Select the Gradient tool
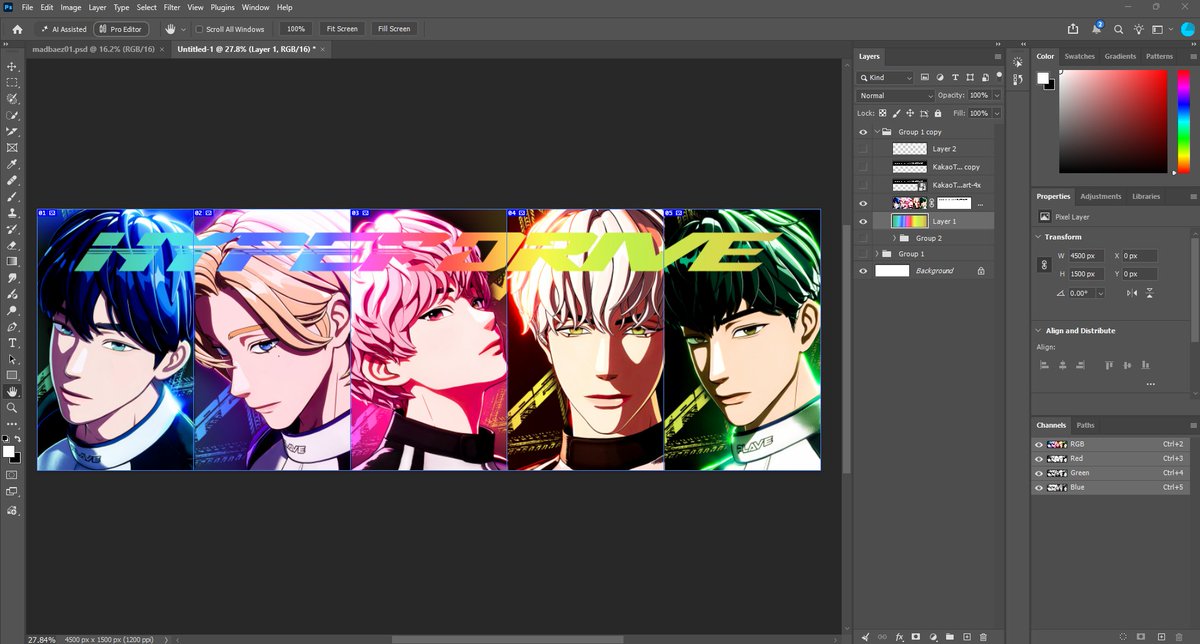The height and width of the screenshot is (644, 1200). pyautogui.click(x=12, y=262)
